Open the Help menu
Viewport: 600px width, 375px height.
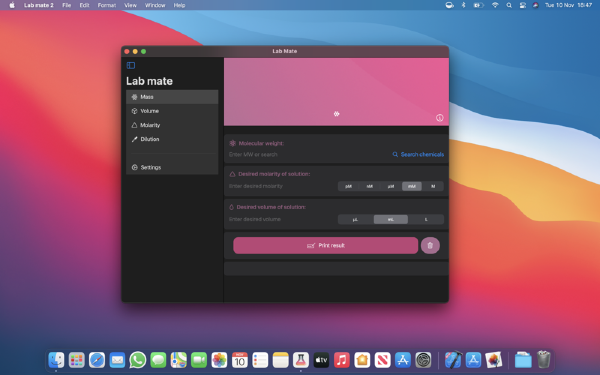point(179,5)
